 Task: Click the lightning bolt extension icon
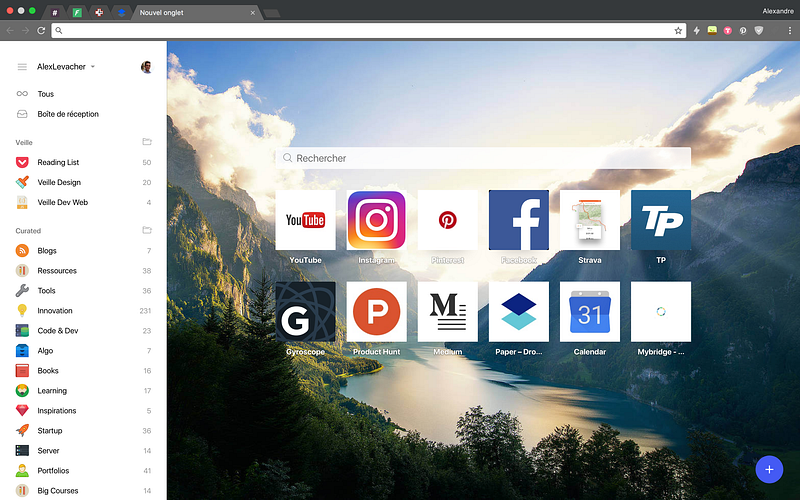click(x=696, y=31)
